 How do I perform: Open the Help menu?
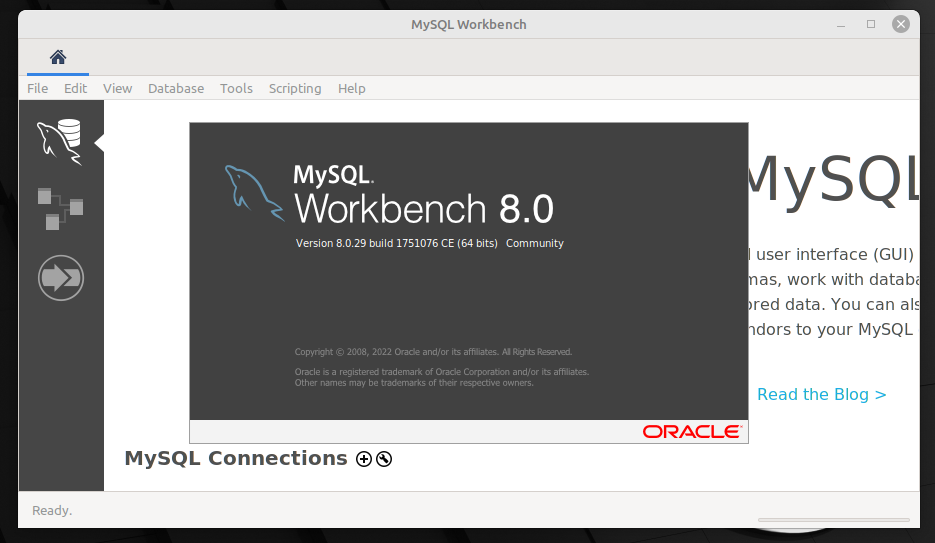[x=352, y=89]
